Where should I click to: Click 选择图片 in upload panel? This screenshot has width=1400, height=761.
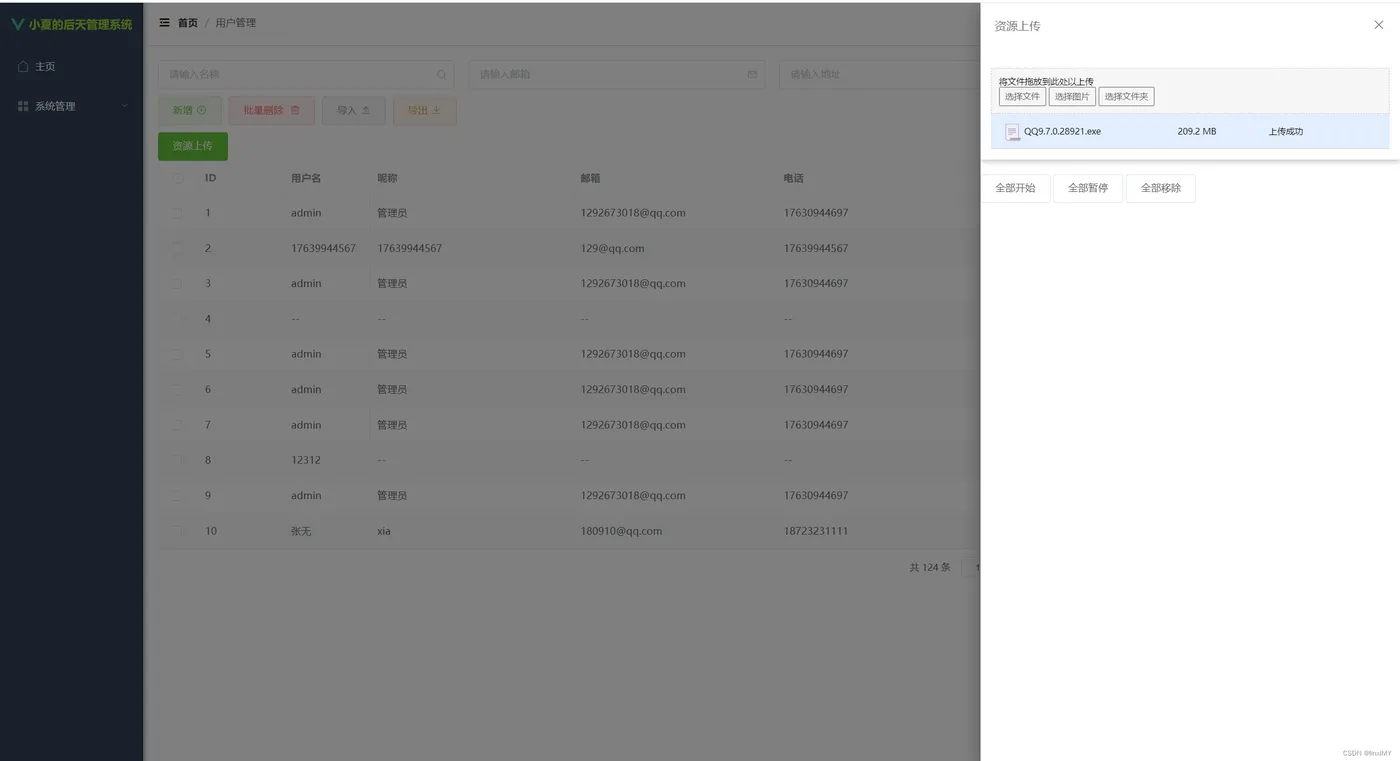(1072, 97)
